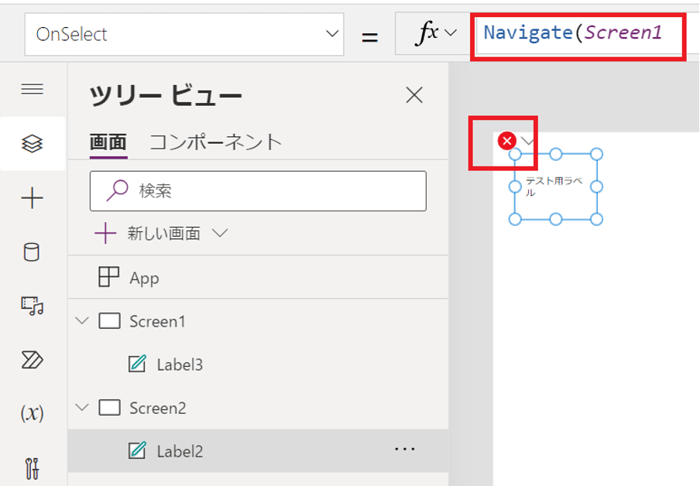Screen dimensions: 700x486
Task: Expand error details chevron on canvas
Action: point(528,142)
